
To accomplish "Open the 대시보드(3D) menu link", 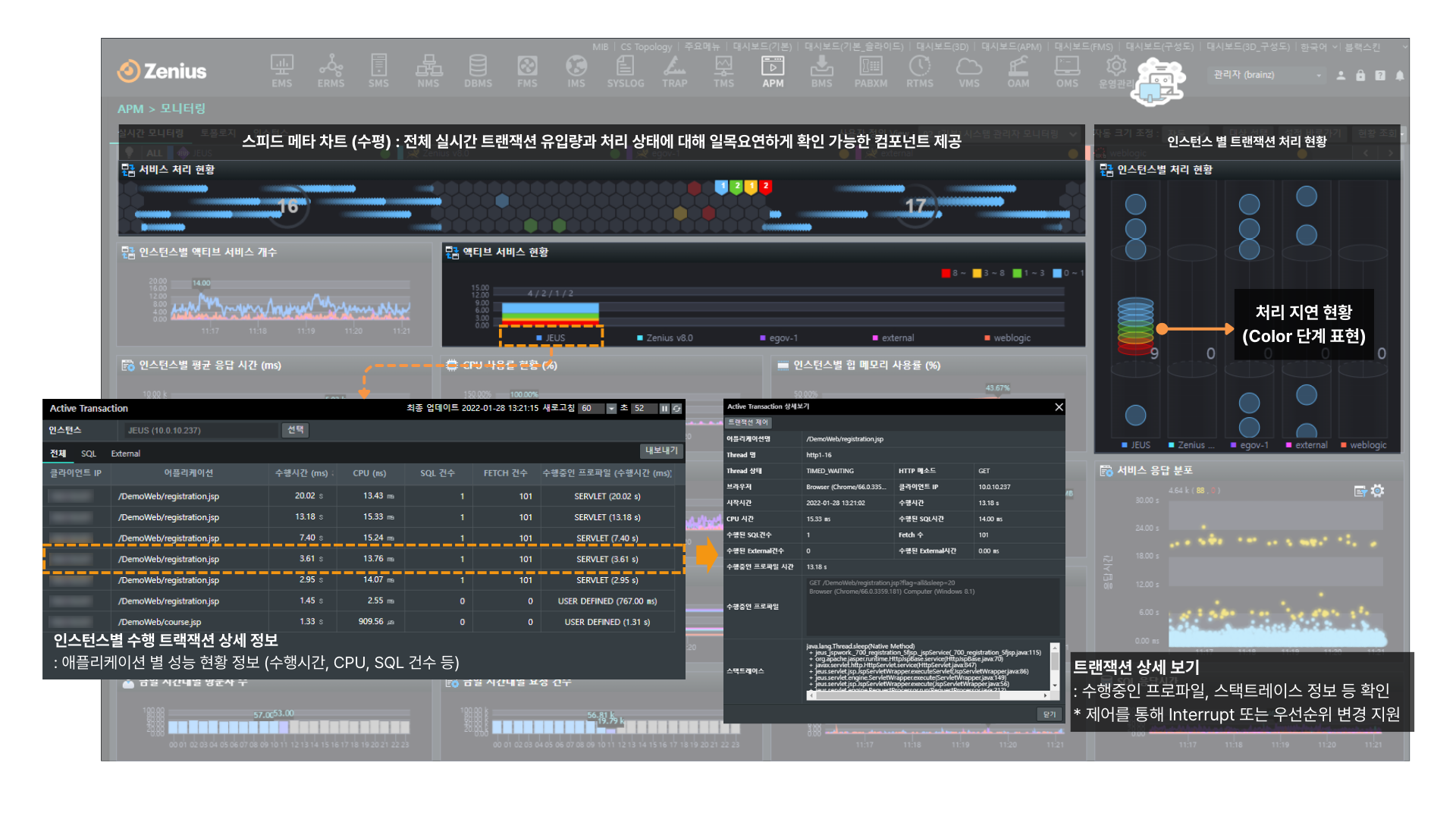I will pyautogui.click(x=942, y=47).
